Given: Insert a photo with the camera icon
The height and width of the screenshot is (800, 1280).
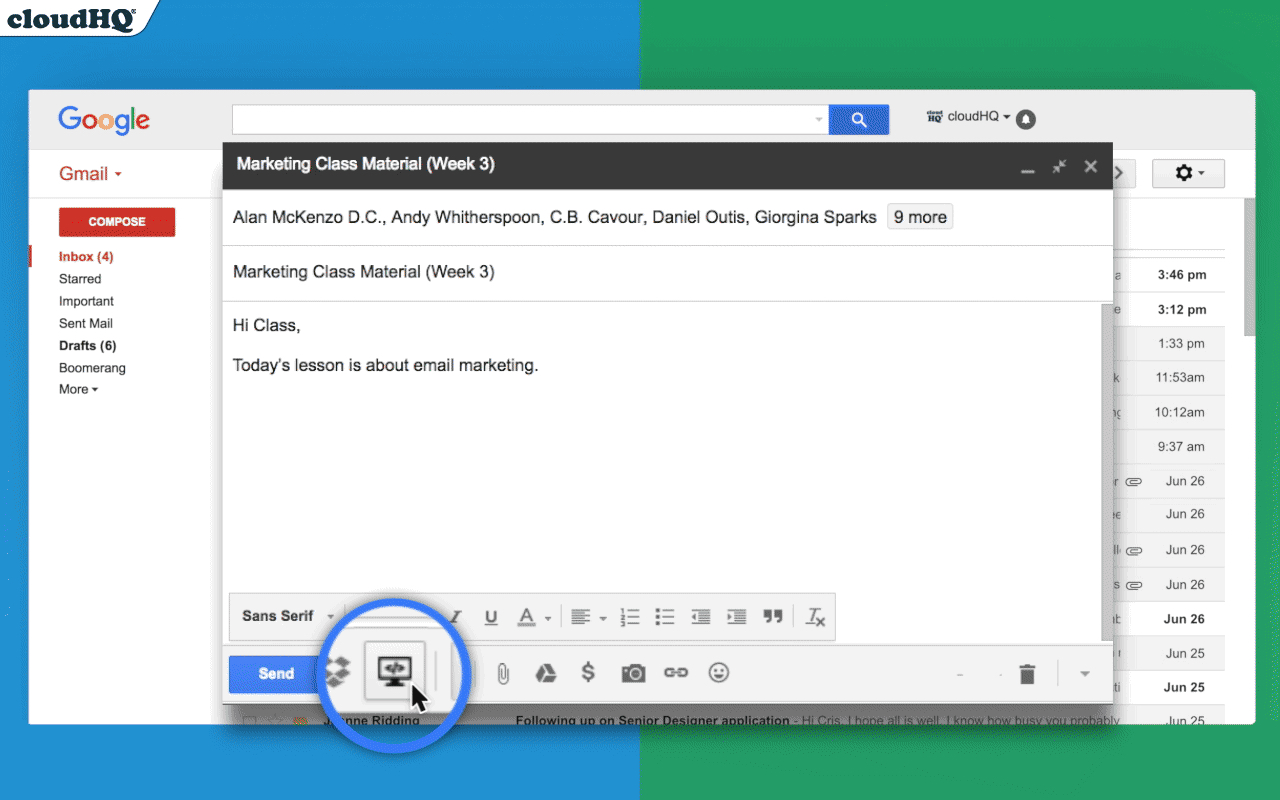Looking at the screenshot, I should [x=632, y=673].
